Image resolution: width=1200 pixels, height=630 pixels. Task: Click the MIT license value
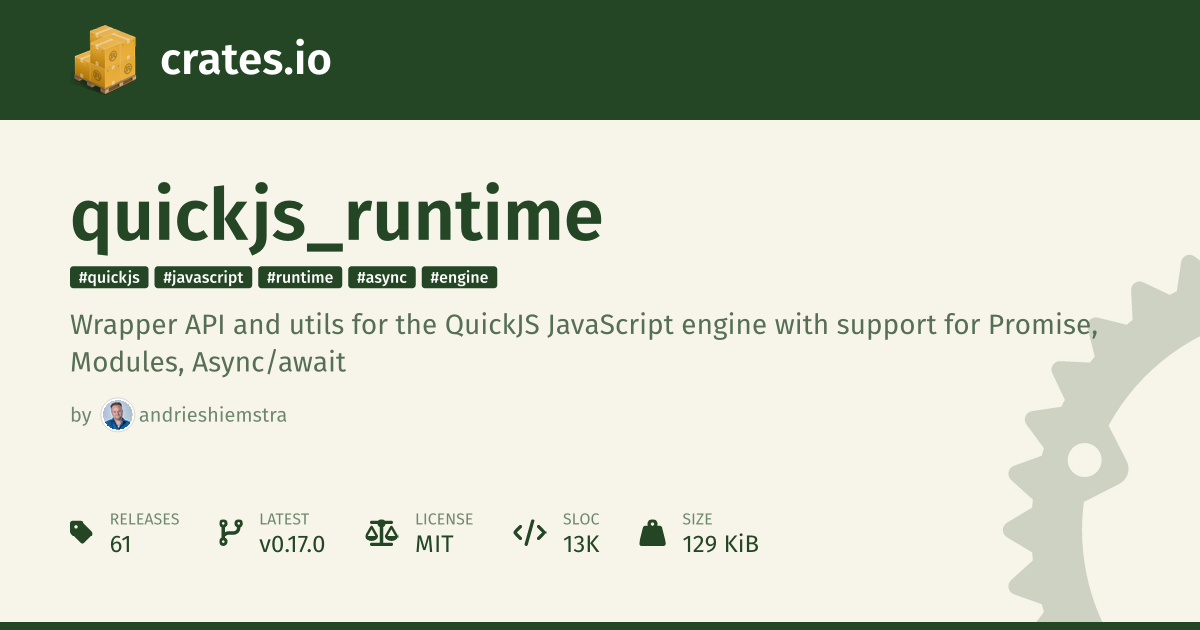[x=434, y=544]
